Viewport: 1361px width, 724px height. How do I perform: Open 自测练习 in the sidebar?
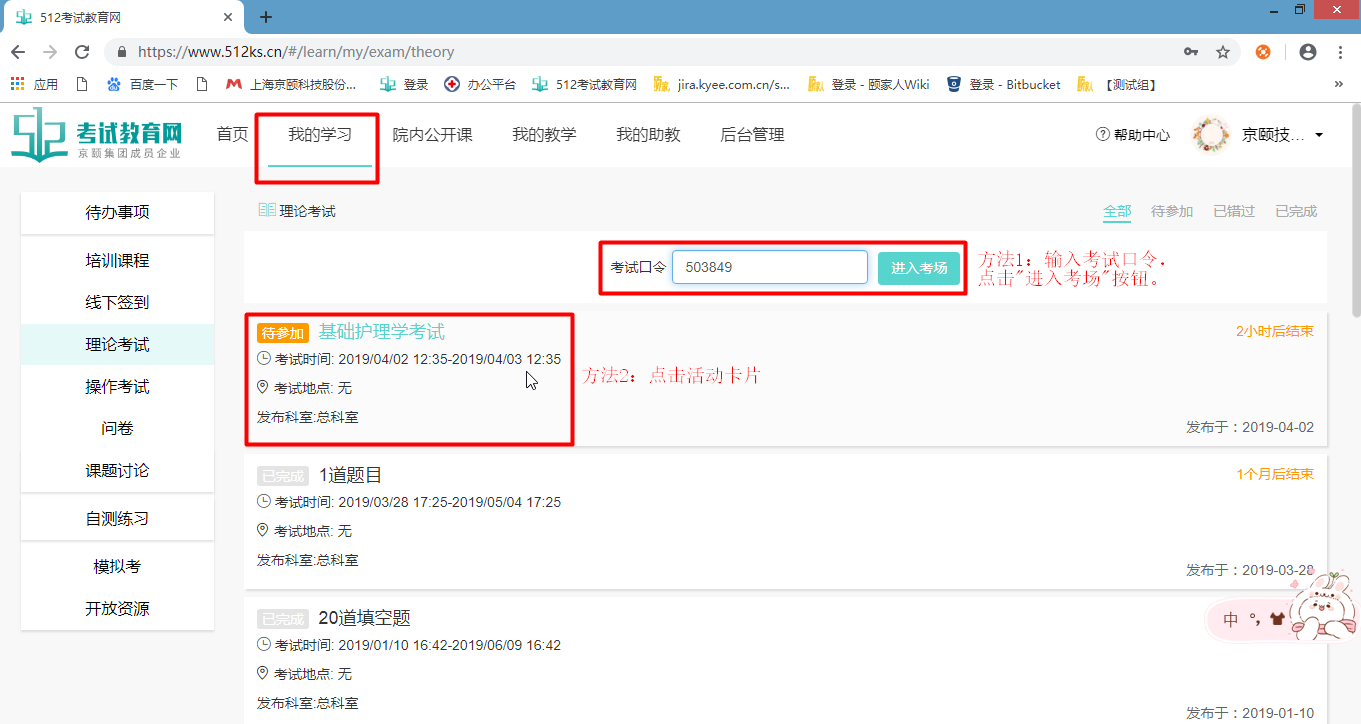tap(117, 519)
